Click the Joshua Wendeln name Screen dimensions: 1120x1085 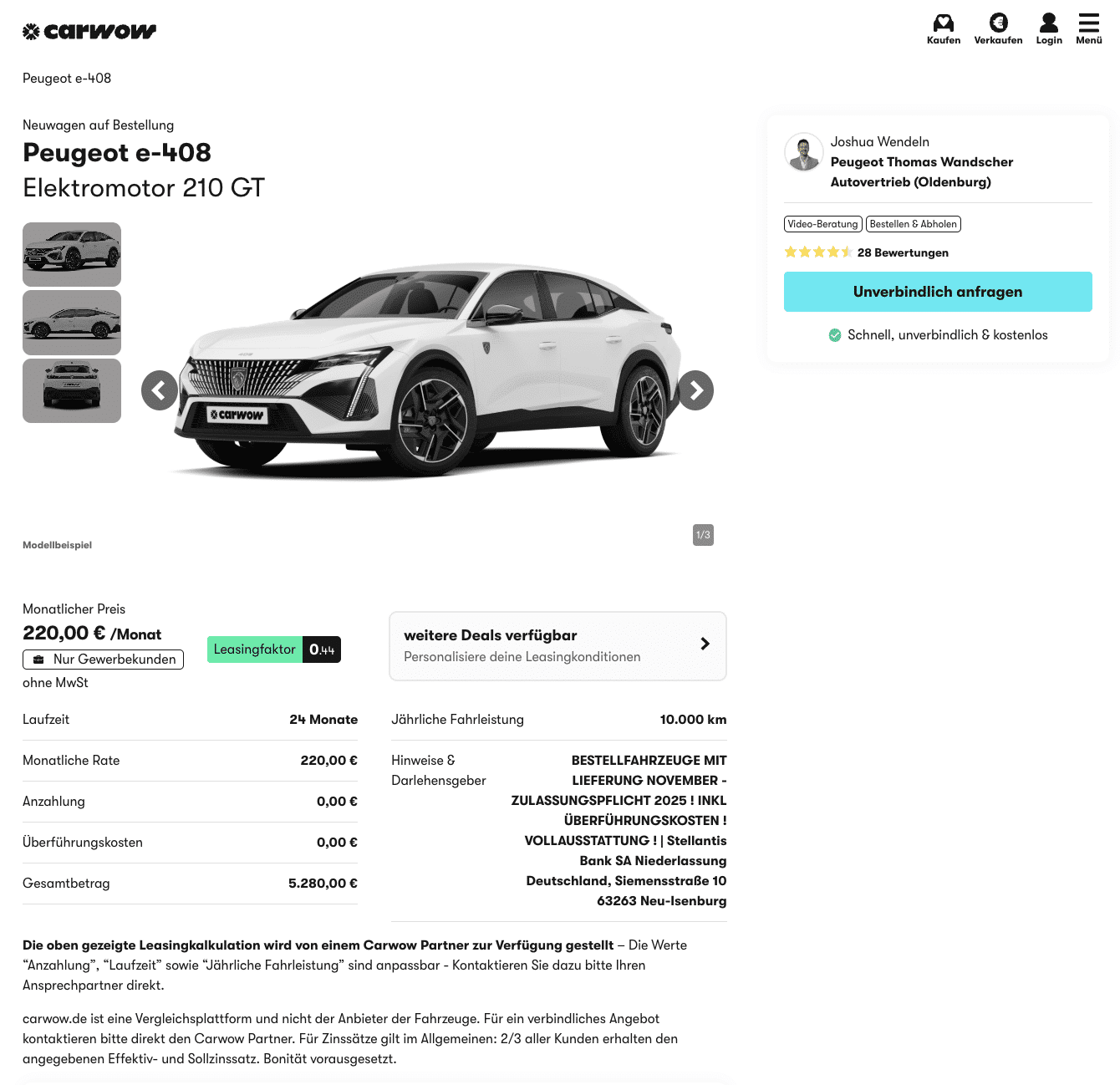880,142
